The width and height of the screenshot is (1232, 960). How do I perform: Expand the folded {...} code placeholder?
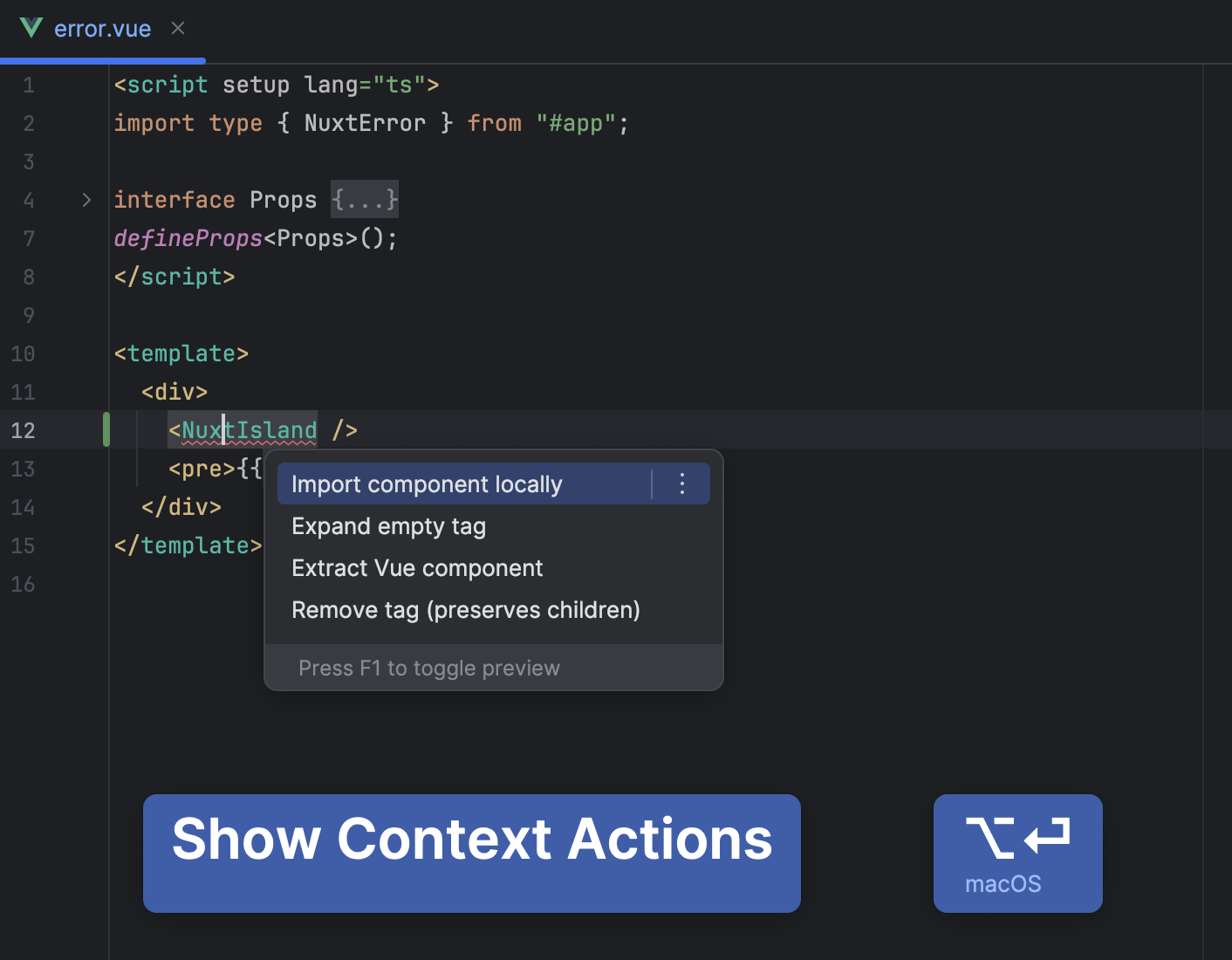click(364, 199)
